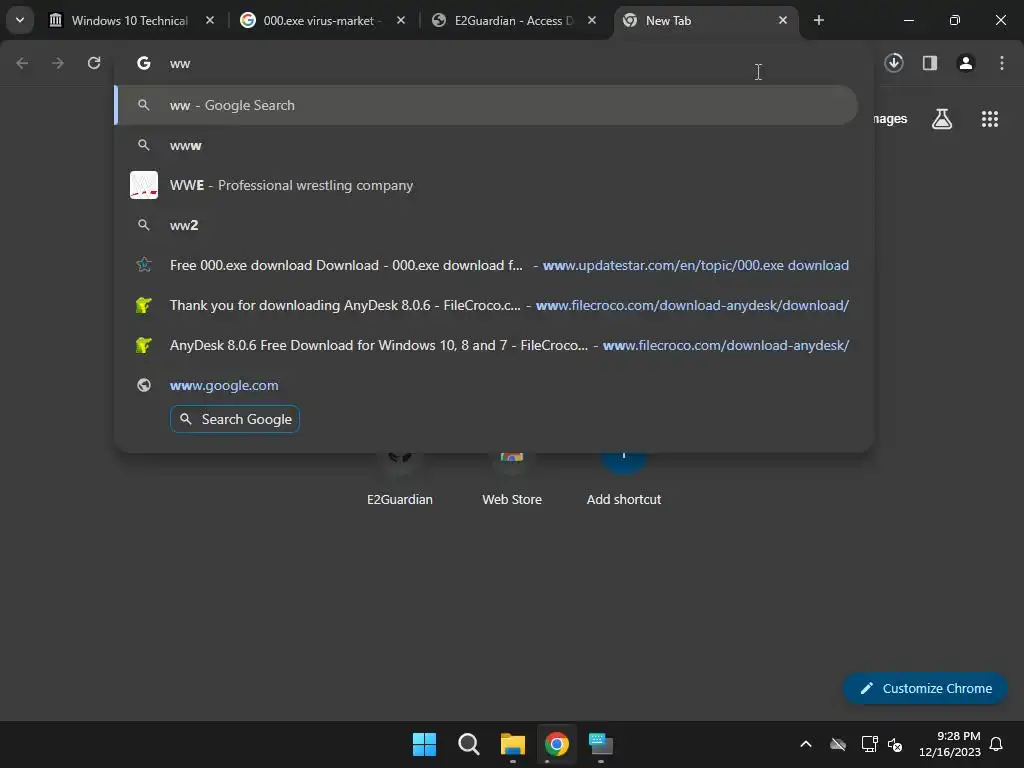This screenshot has height=768, width=1024.
Task: Select 'ww - Google Search' suggestion
Action: tap(486, 105)
